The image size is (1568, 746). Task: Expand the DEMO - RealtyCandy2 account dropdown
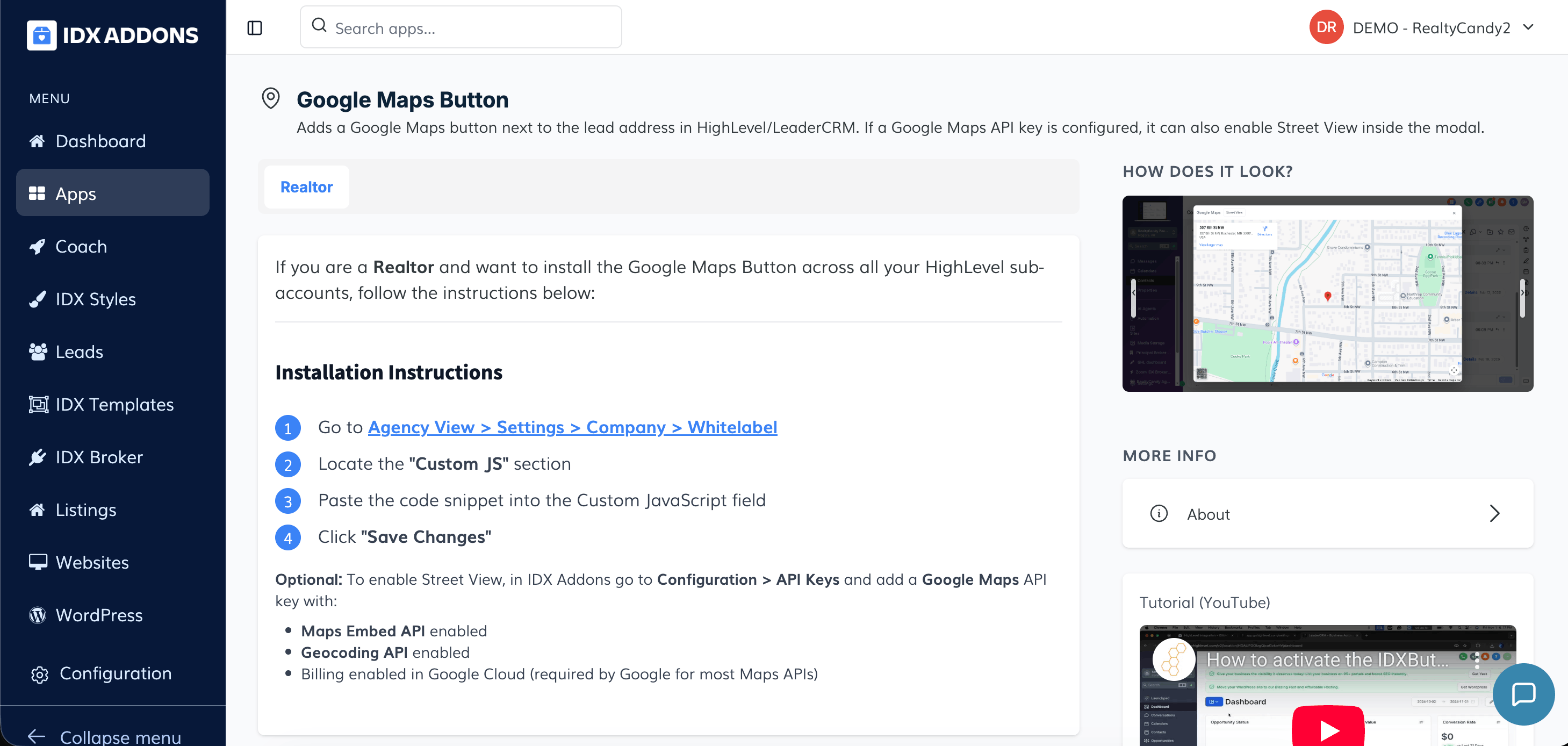pos(1528,27)
